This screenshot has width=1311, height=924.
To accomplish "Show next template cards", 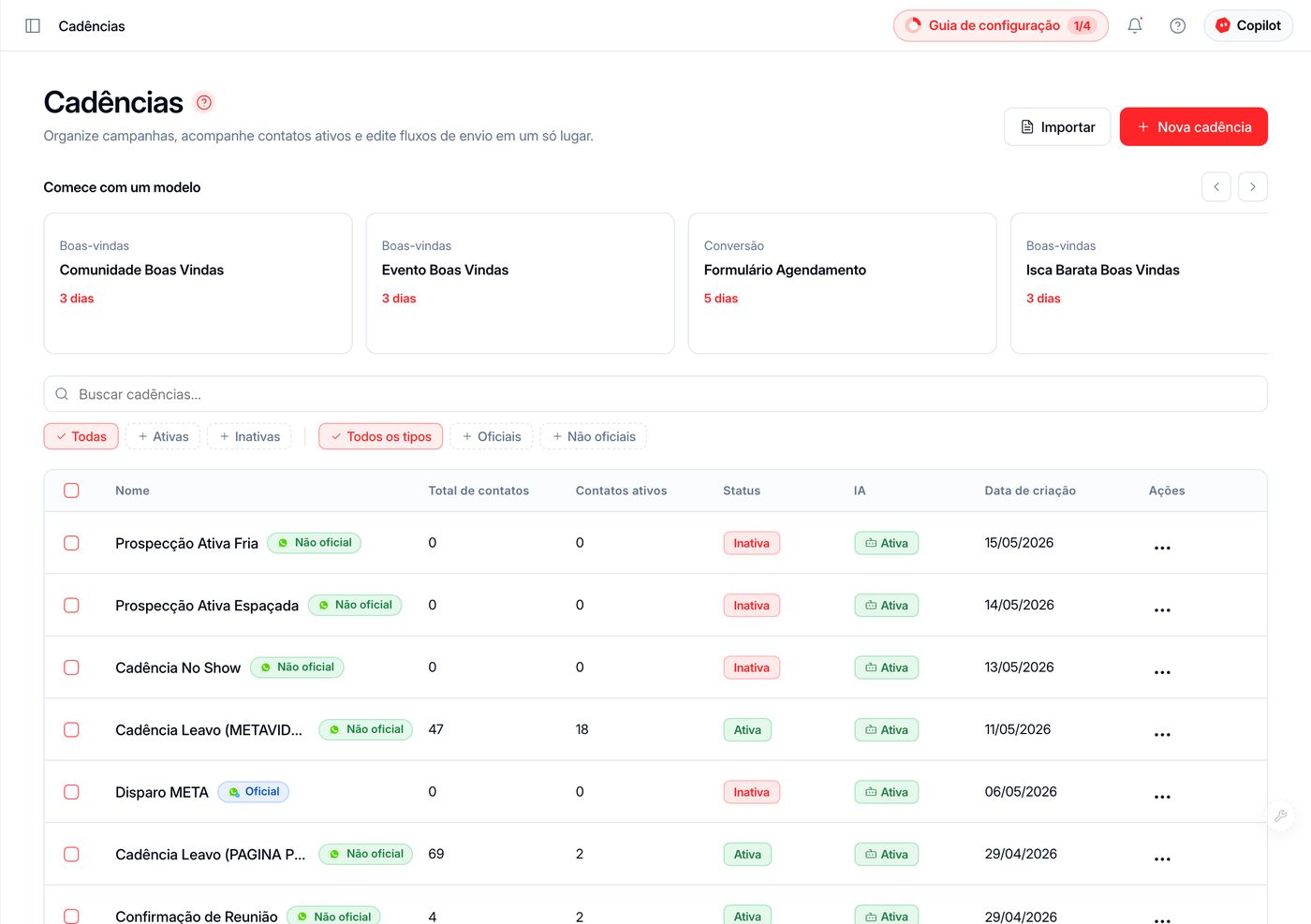I will point(1253,187).
